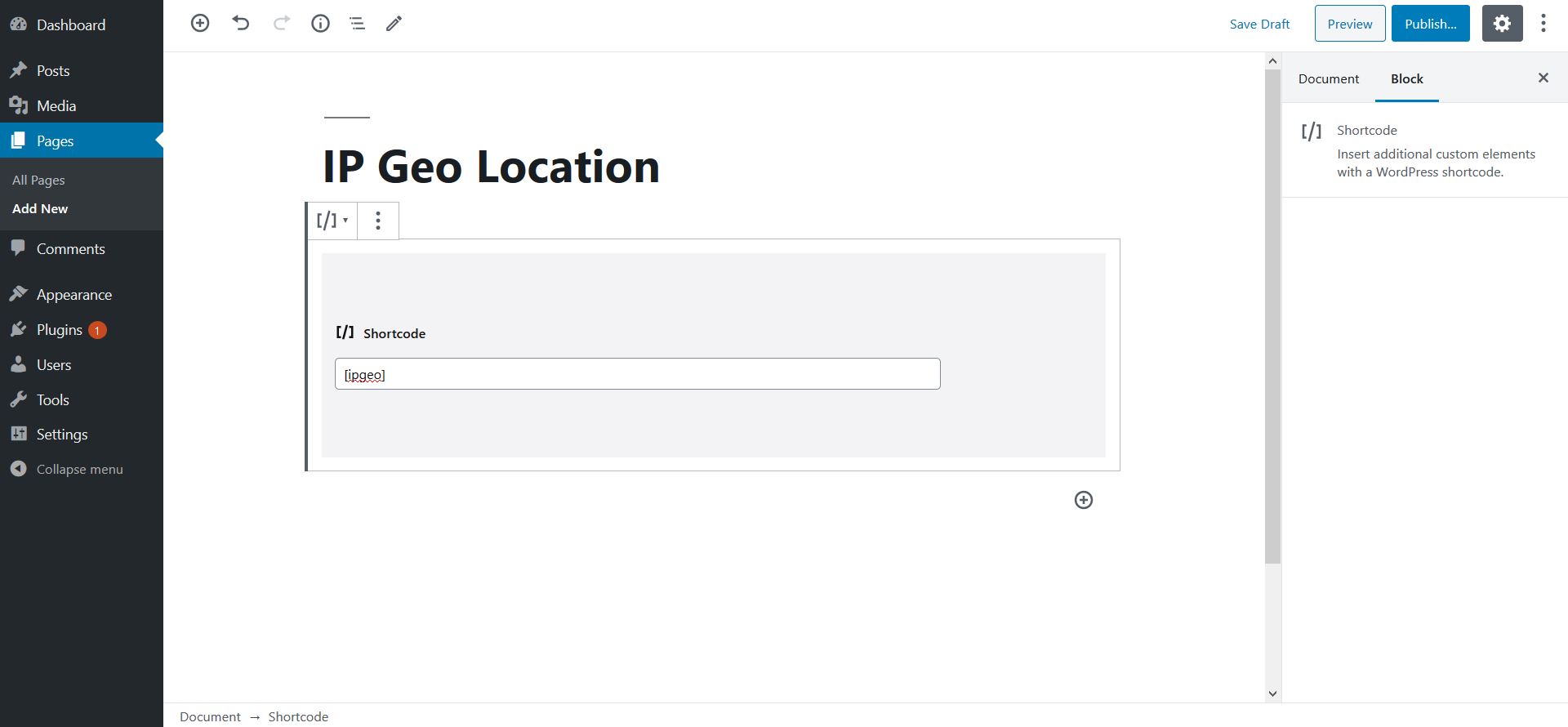Add a block below the shortcode block

pos(1083,500)
